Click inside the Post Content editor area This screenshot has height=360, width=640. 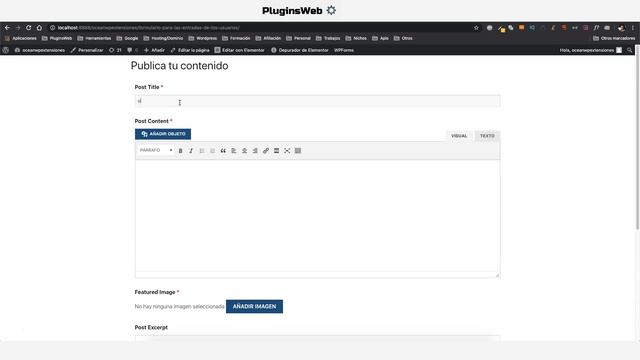(x=317, y=215)
